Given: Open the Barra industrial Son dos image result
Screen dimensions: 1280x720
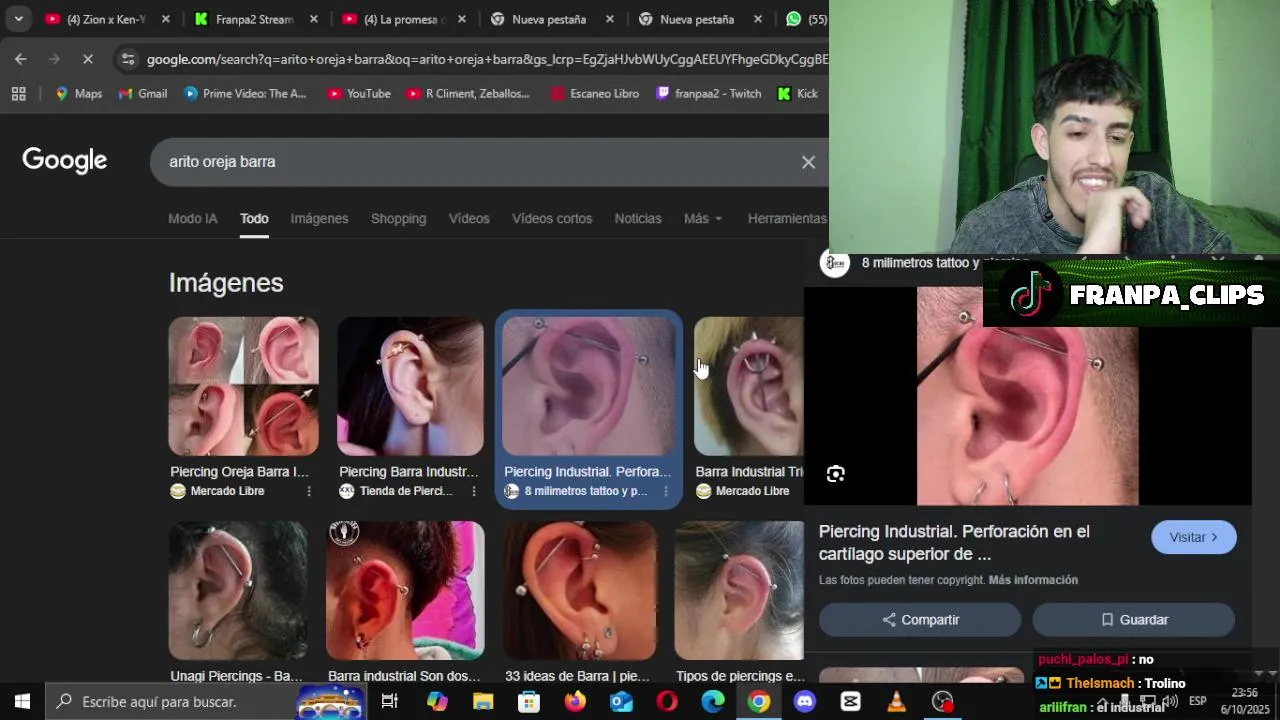Looking at the screenshot, I should [x=405, y=590].
